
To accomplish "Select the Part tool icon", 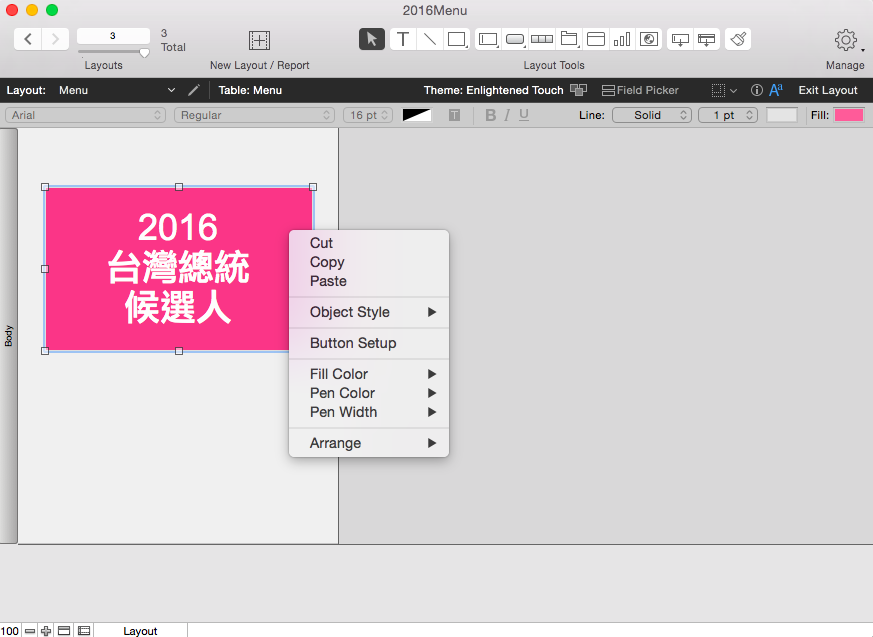I will (707, 39).
